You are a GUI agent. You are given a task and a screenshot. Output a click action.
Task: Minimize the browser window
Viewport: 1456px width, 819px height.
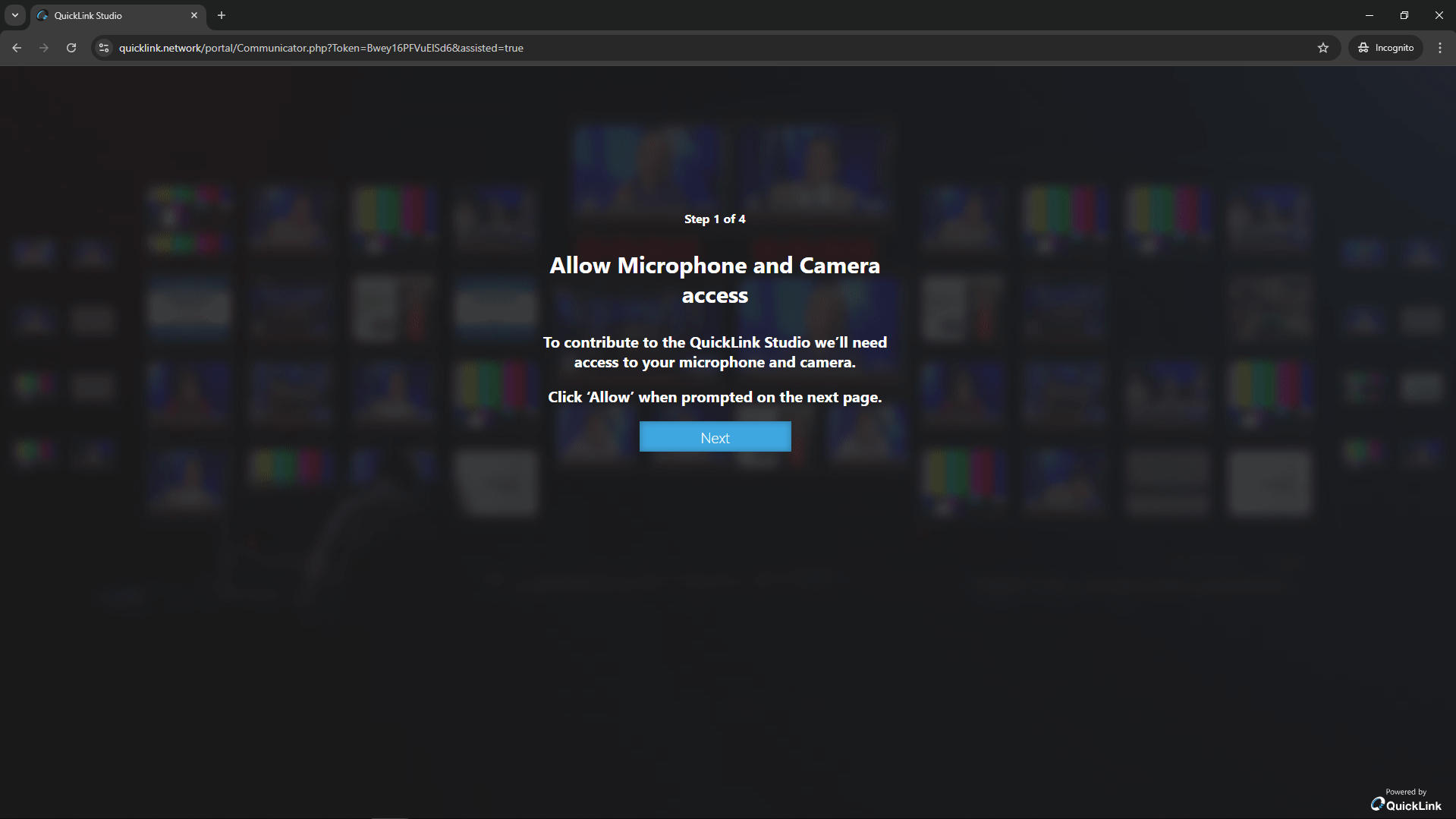[1370, 15]
